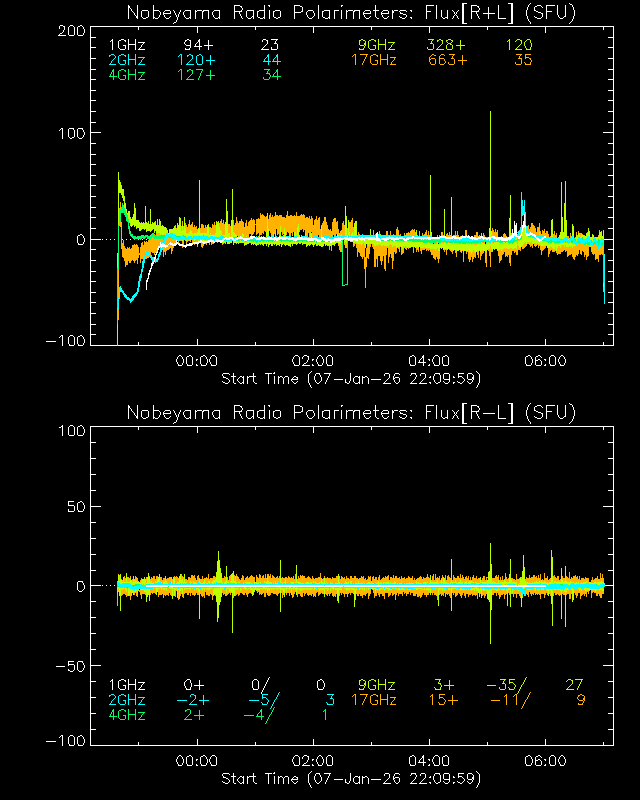Image resolution: width=640 pixels, height=800 pixels.
Task: Select the 9GHz legend label in top plot
Action: tap(377, 46)
